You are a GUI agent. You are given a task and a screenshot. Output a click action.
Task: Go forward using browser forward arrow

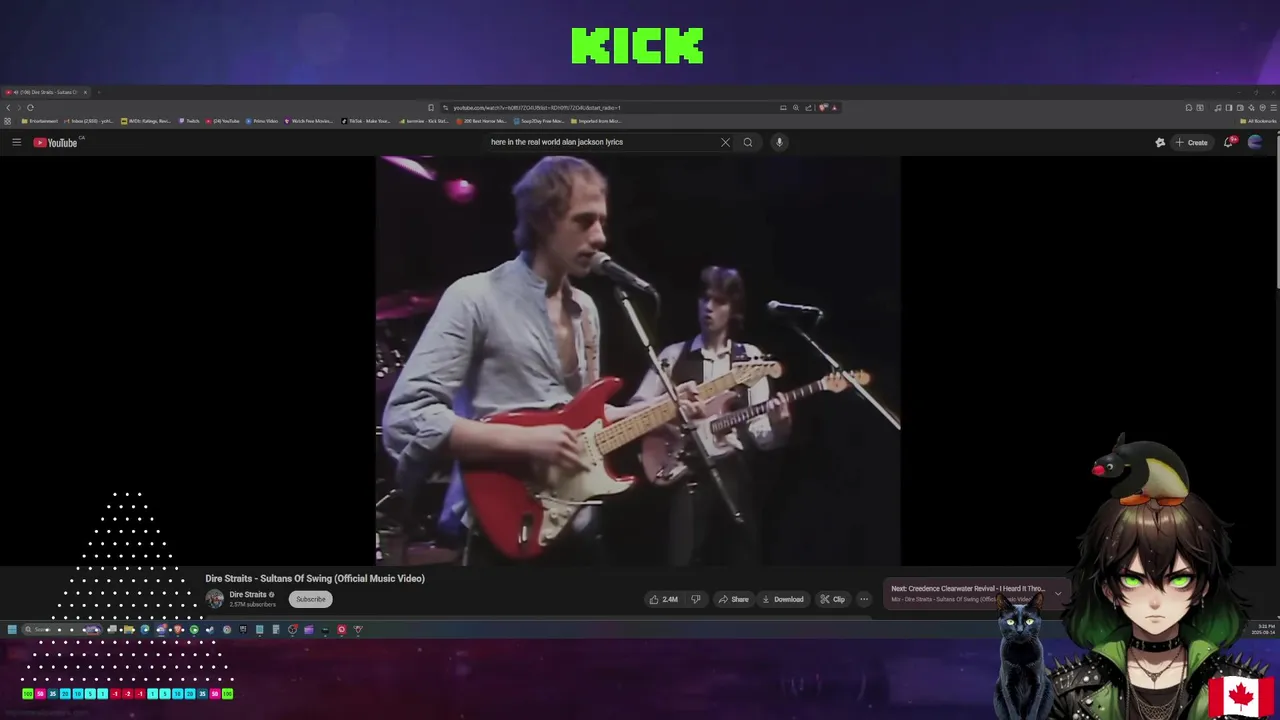[19, 107]
